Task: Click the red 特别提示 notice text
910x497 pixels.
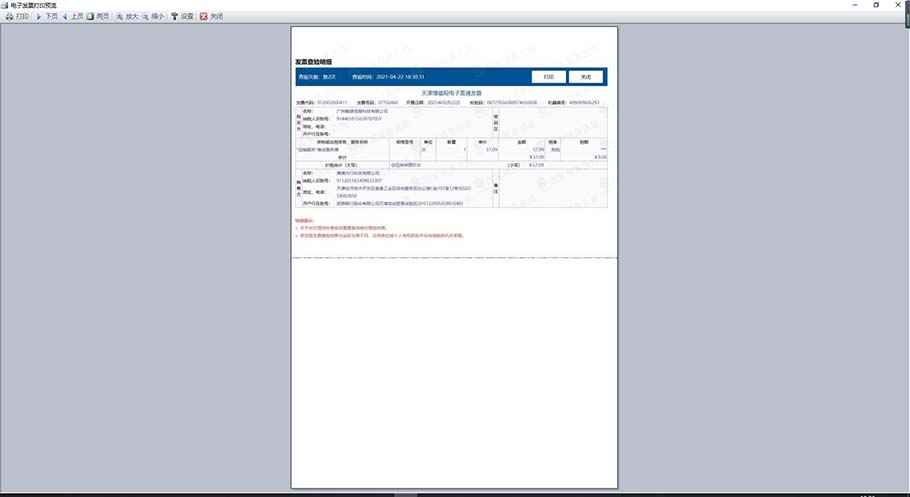Action: 305,219
